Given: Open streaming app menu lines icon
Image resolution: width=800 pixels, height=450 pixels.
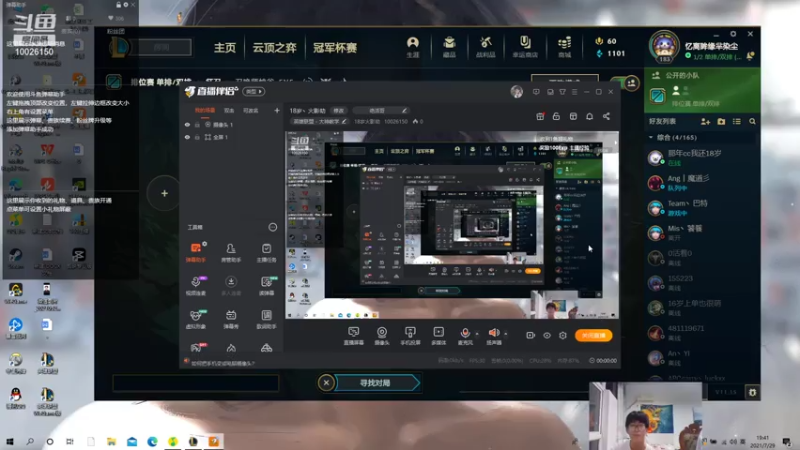Looking at the screenshot, I should (x=574, y=92).
